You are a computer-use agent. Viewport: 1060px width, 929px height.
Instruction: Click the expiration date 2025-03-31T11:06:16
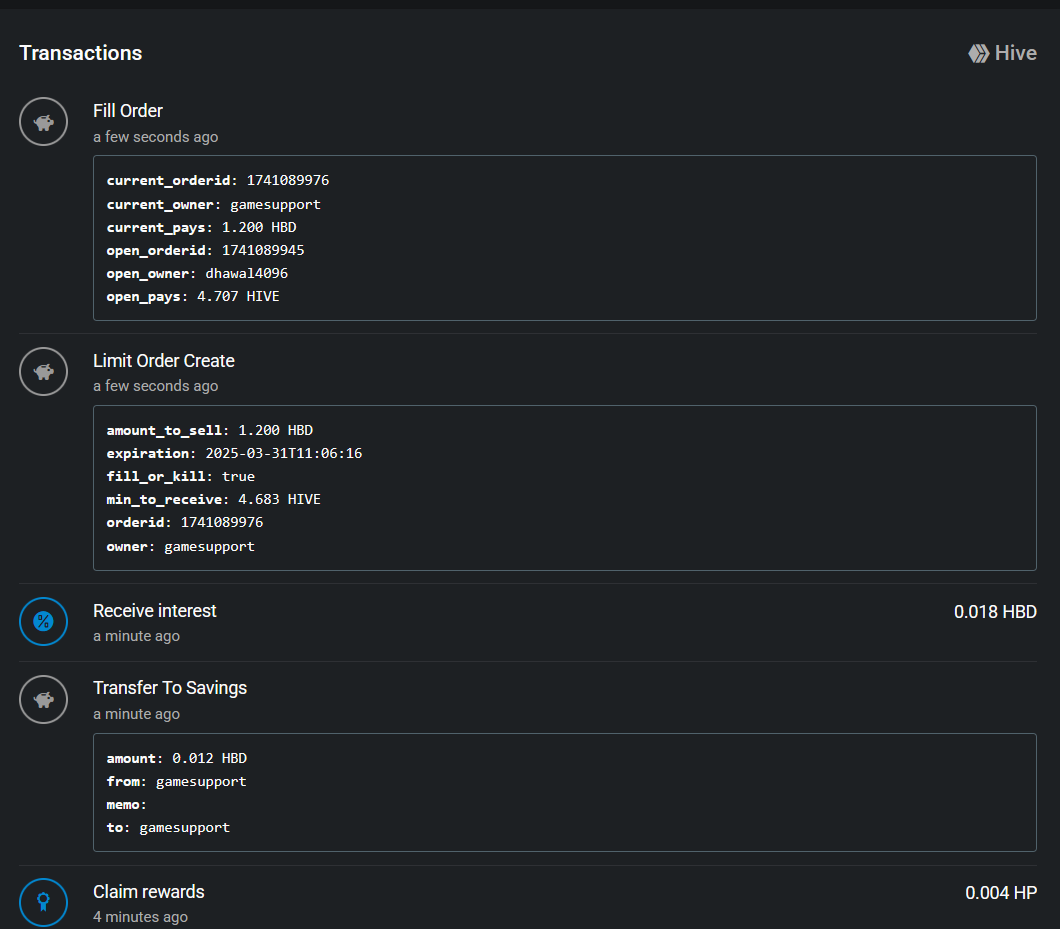click(284, 454)
